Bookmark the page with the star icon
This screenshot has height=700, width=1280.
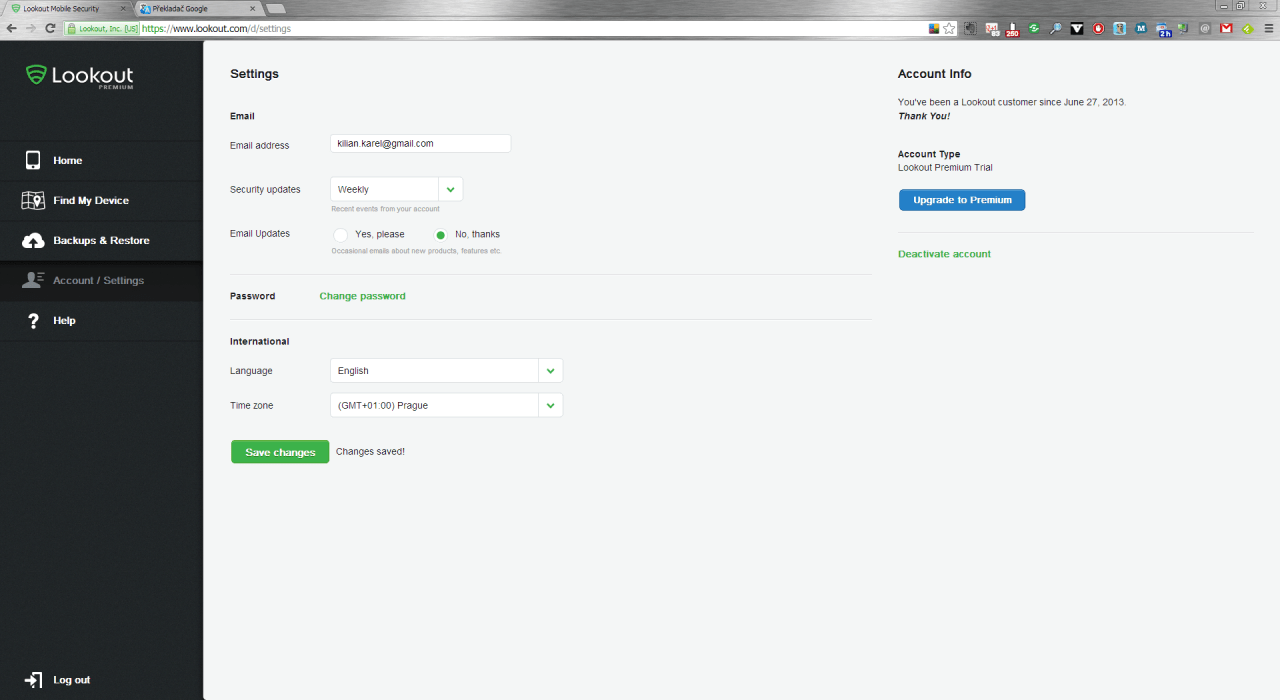pos(949,29)
